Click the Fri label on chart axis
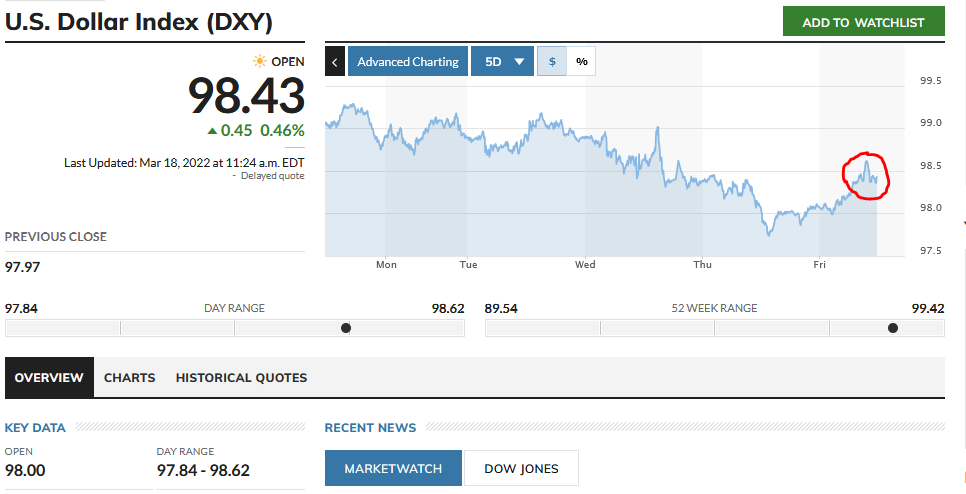The image size is (966, 494). pos(819,264)
